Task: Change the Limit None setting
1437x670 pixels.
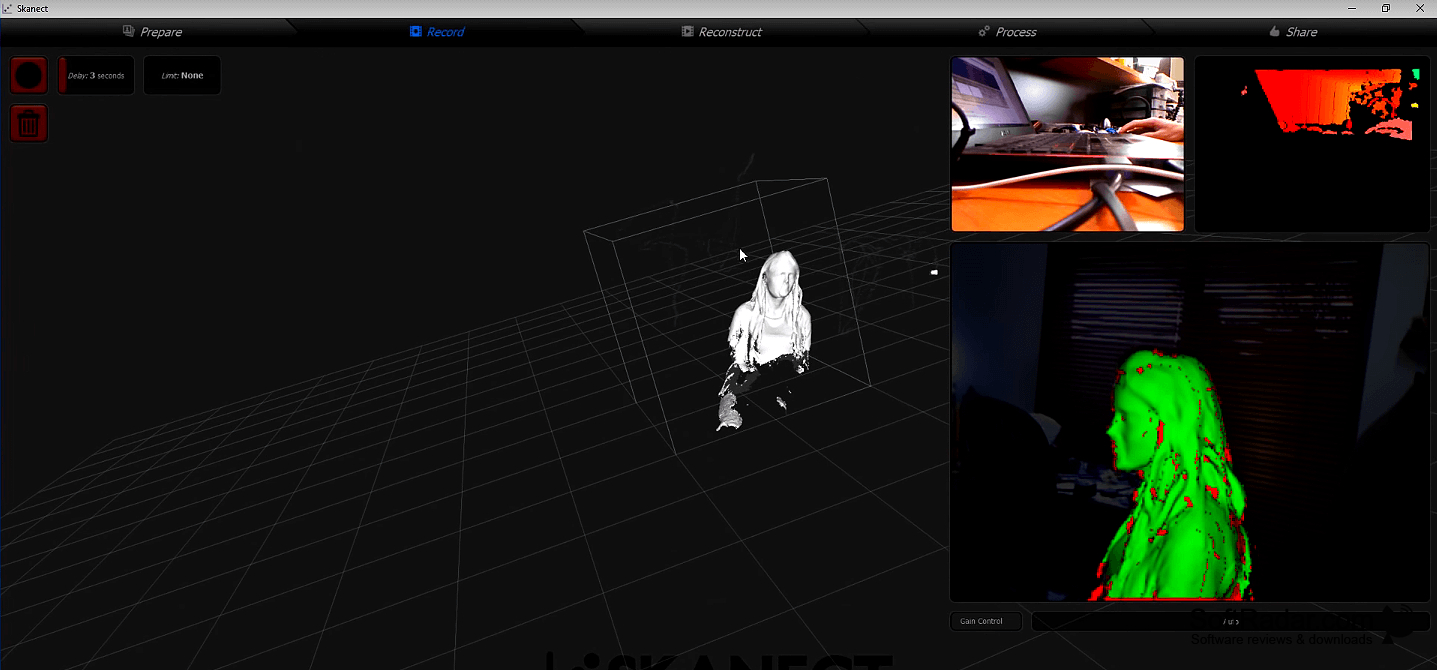Action: 182,76
